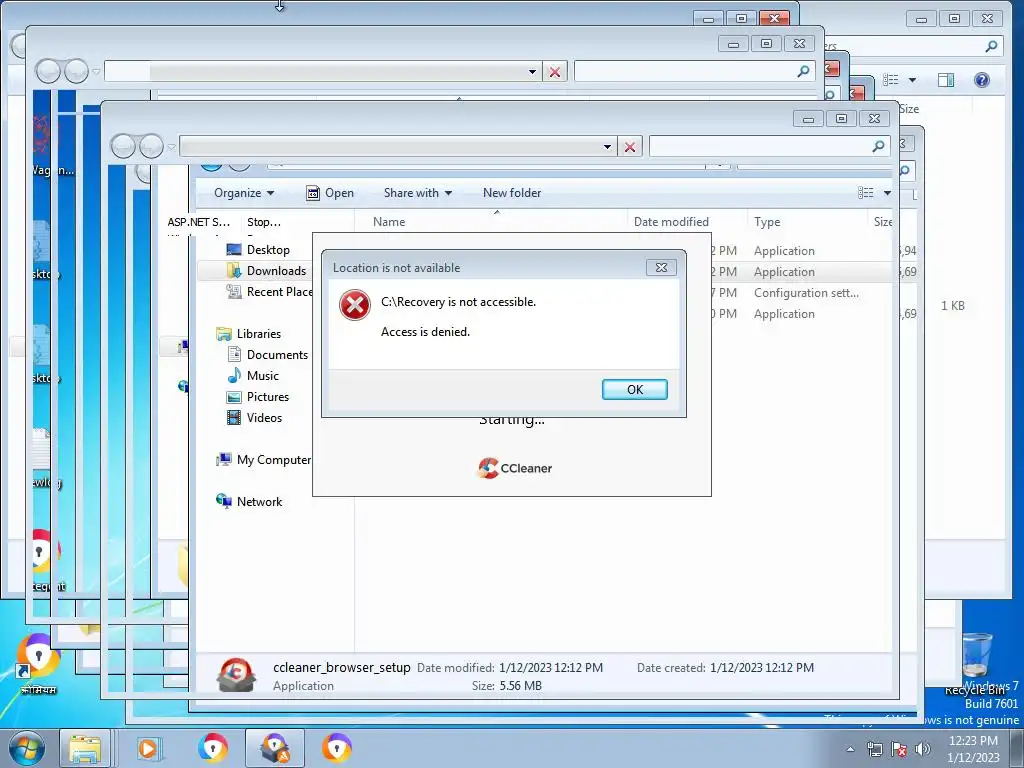This screenshot has width=1024, height=768.
Task: Open the change view options dropdown arrow
Action: (x=887, y=193)
